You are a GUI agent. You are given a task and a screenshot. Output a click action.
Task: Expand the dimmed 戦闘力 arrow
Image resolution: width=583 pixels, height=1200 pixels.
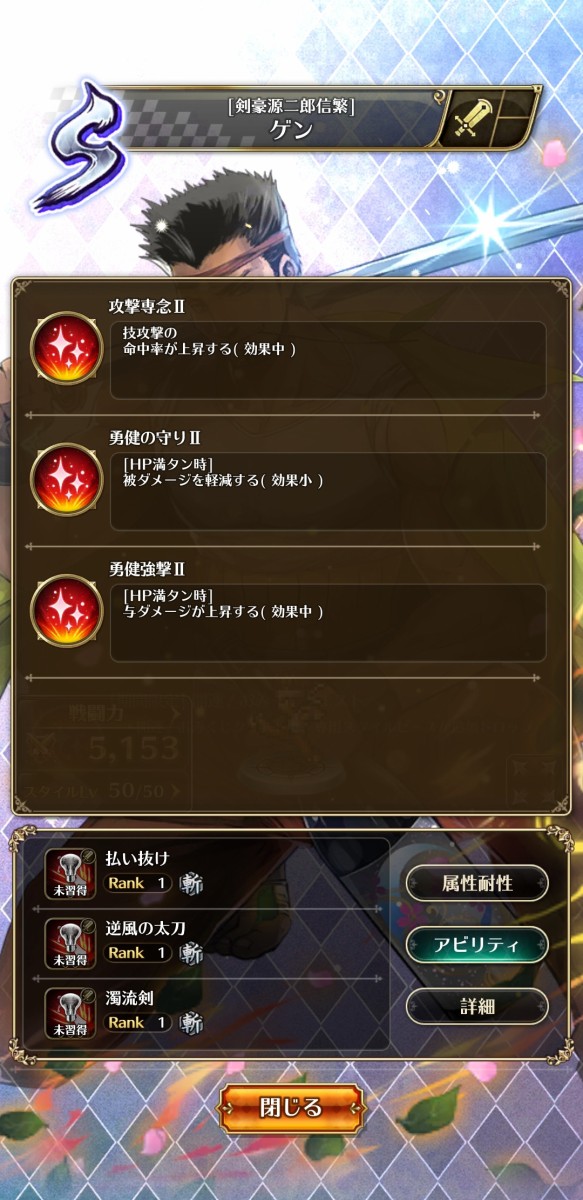point(177,712)
